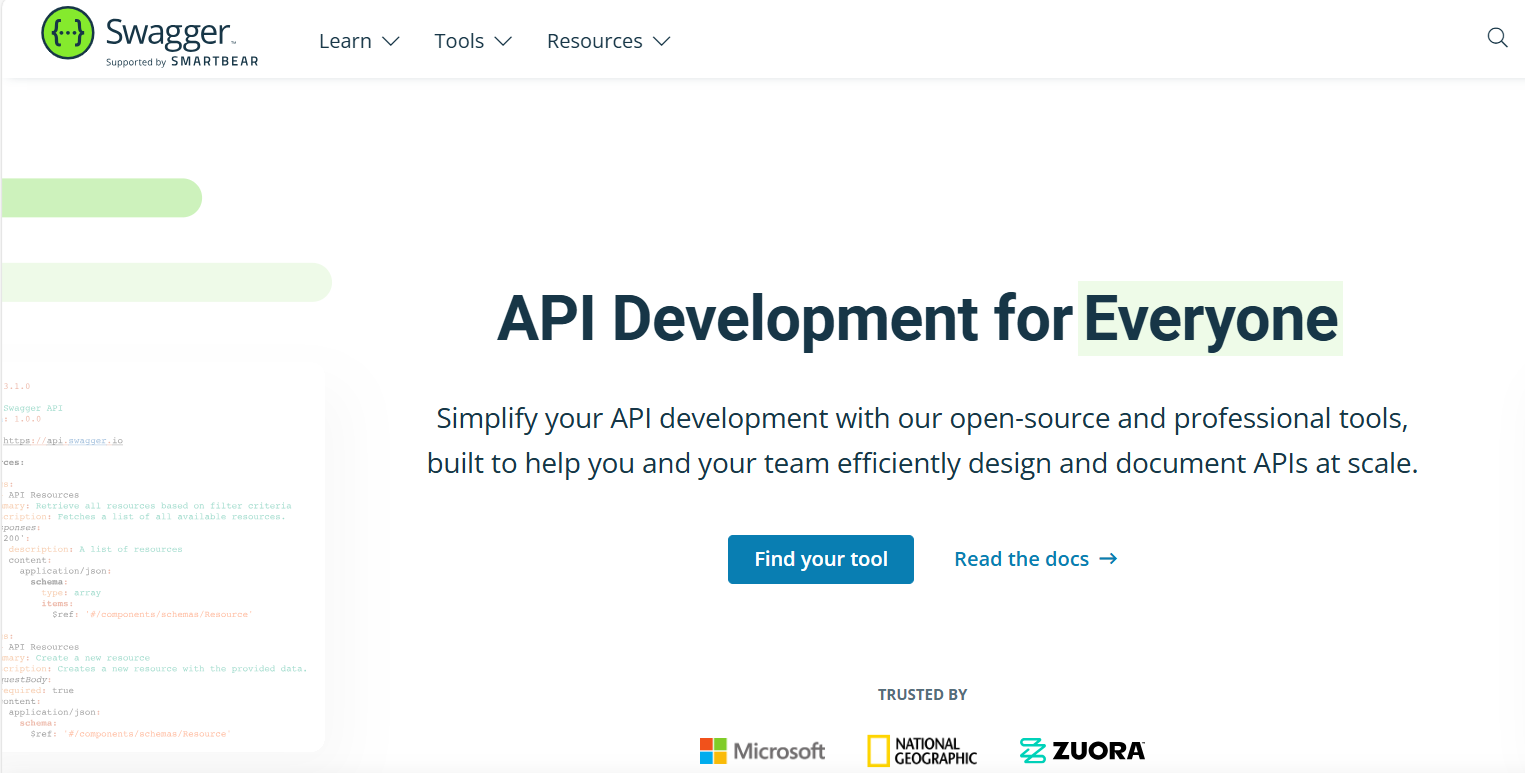Click the Microsoft logo

point(762,751)
